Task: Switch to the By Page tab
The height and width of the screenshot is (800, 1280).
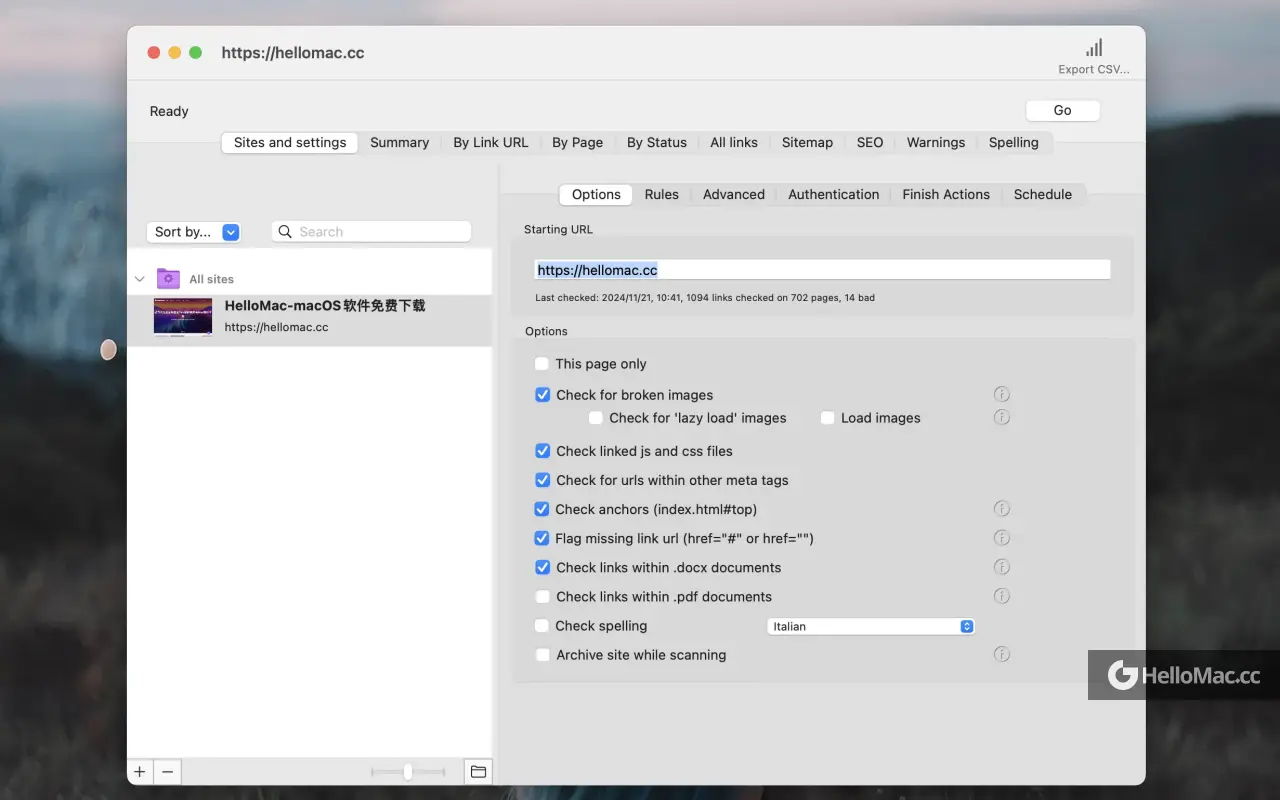Action: pyautogui.click(x=577, y=143)
